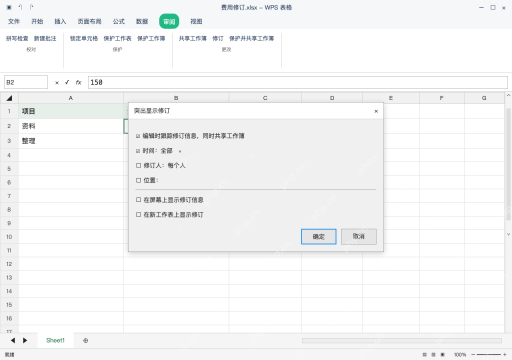Switch to page layout view icon in status bar

[434, 355]
